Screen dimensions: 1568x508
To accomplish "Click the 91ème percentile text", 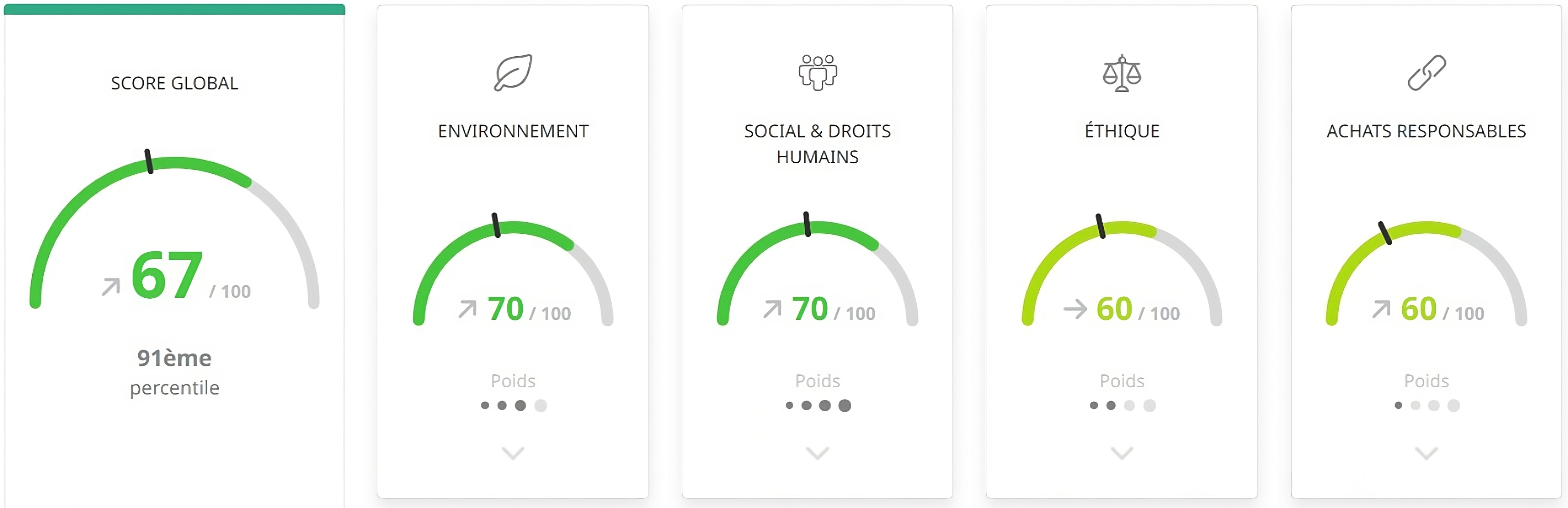I will tap(175, 358).
